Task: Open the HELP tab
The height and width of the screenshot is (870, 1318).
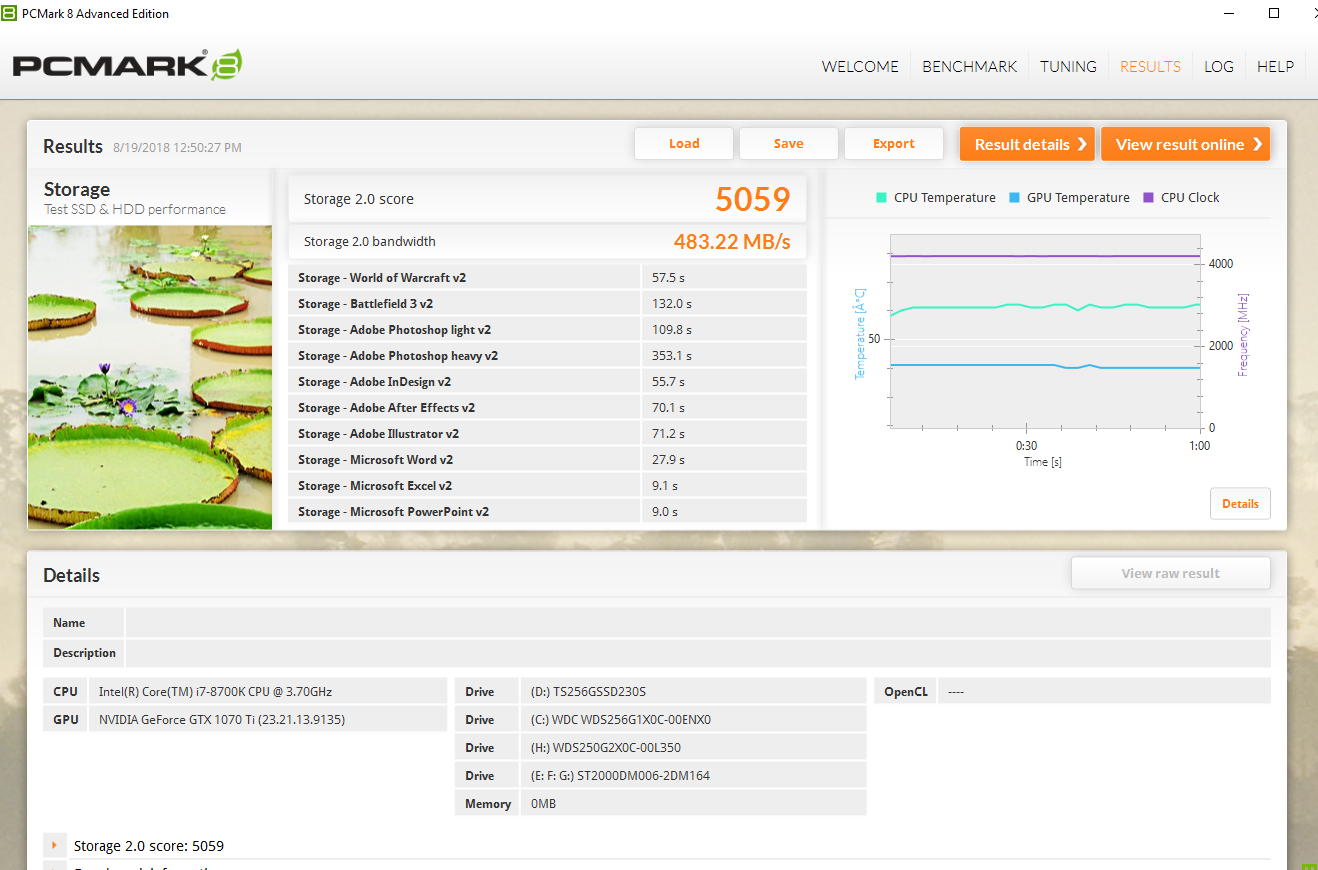Action: [x=1275, y=66]
